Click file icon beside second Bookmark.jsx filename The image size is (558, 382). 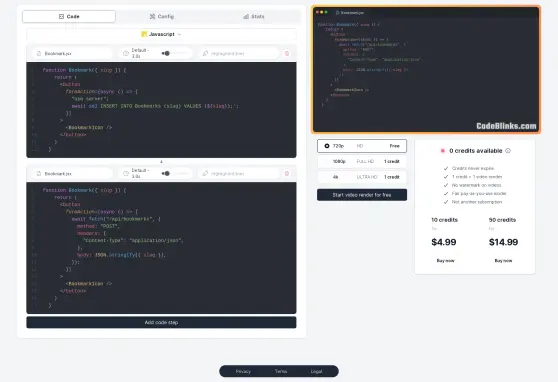coord(39,174)
